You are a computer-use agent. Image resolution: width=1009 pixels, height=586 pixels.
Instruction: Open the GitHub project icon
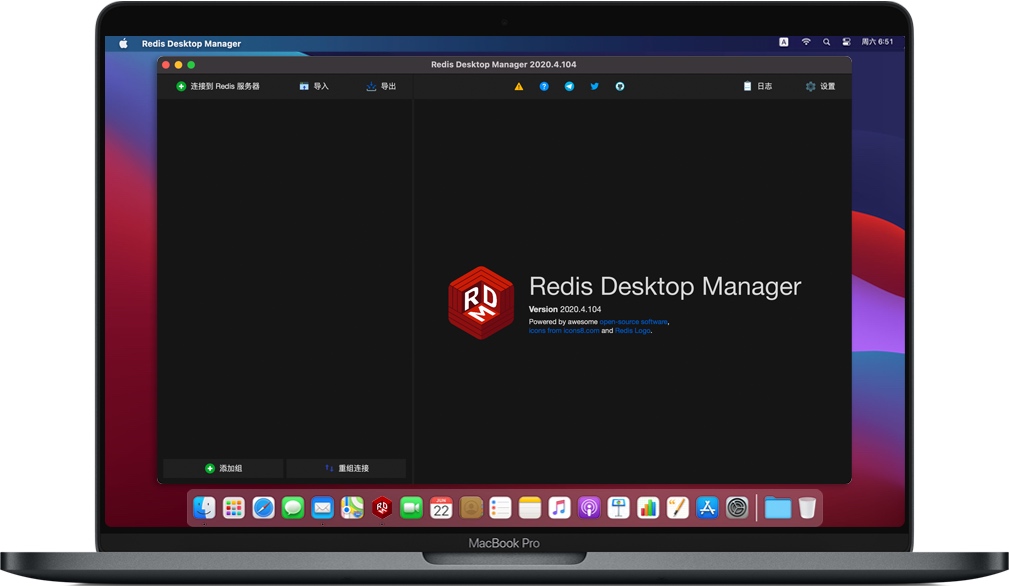[618, 86]
